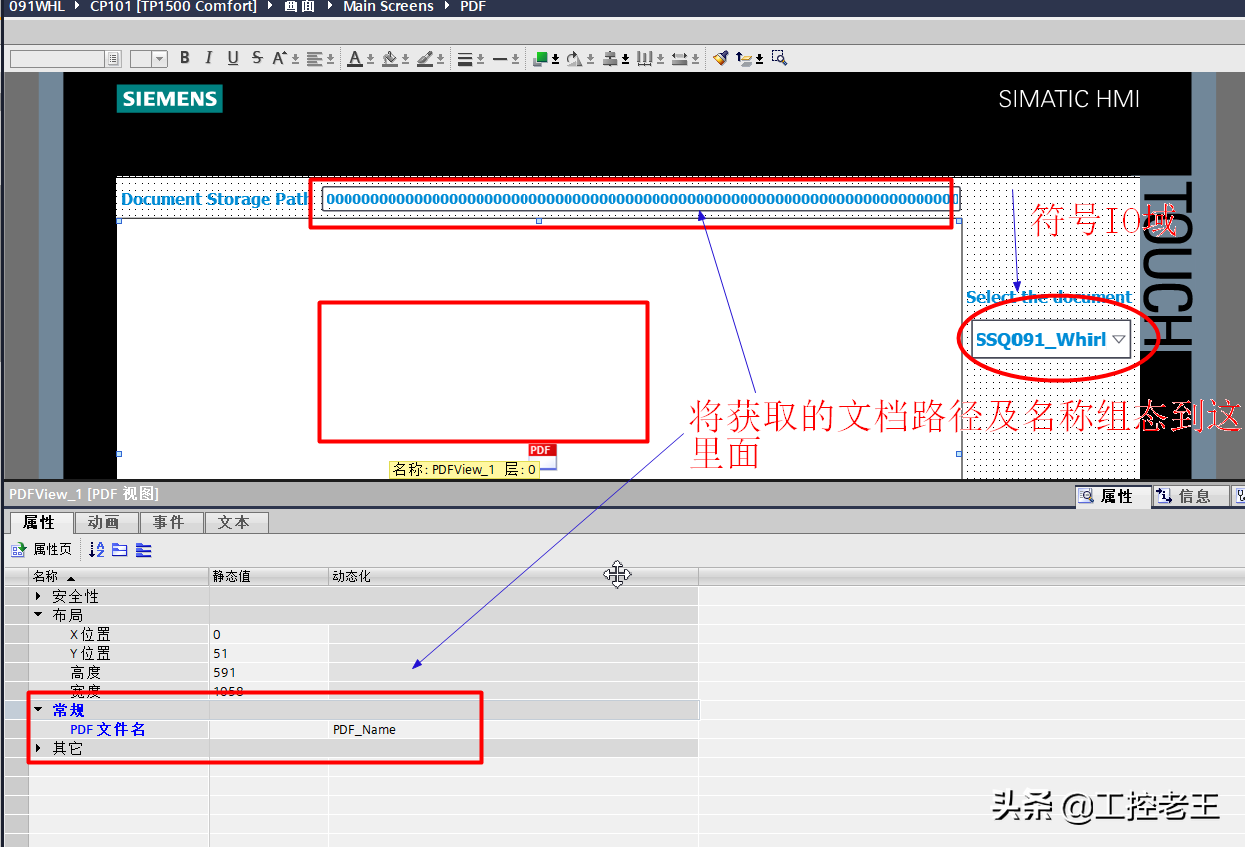This screenshot has width=1245, height=847.
Task: Open the font size dropdown
Action: click(x=161, y=59)
